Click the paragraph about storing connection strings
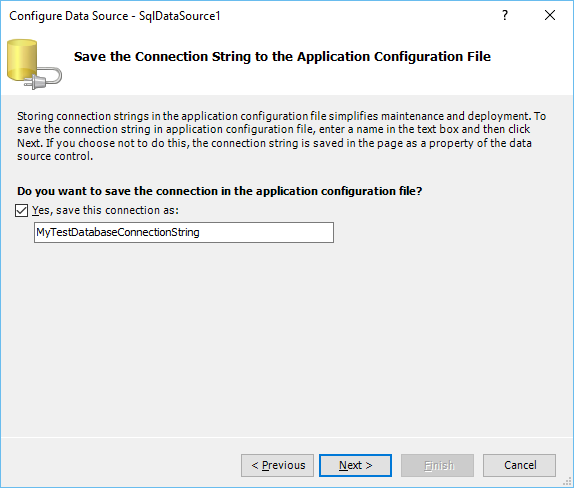 click(x=282, y=136)
